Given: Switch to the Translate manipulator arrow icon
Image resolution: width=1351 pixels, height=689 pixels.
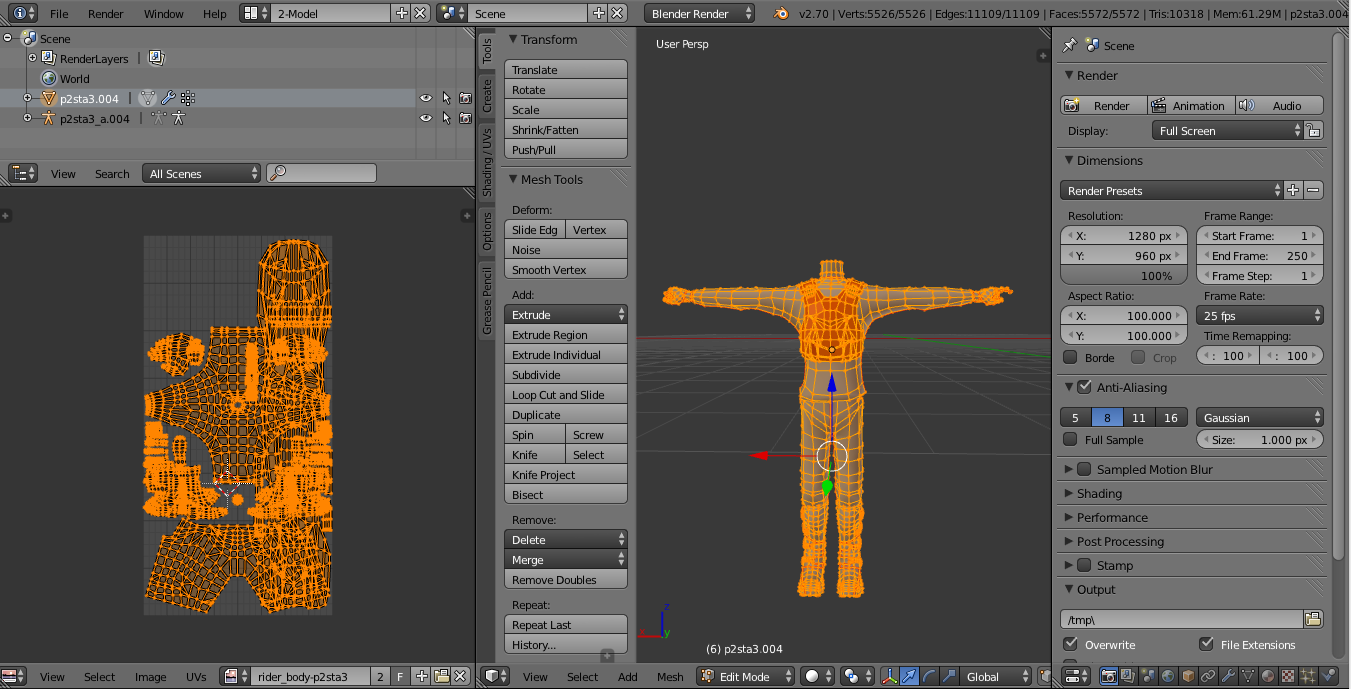Looking at the screenshot, I should tap(908, 677).
